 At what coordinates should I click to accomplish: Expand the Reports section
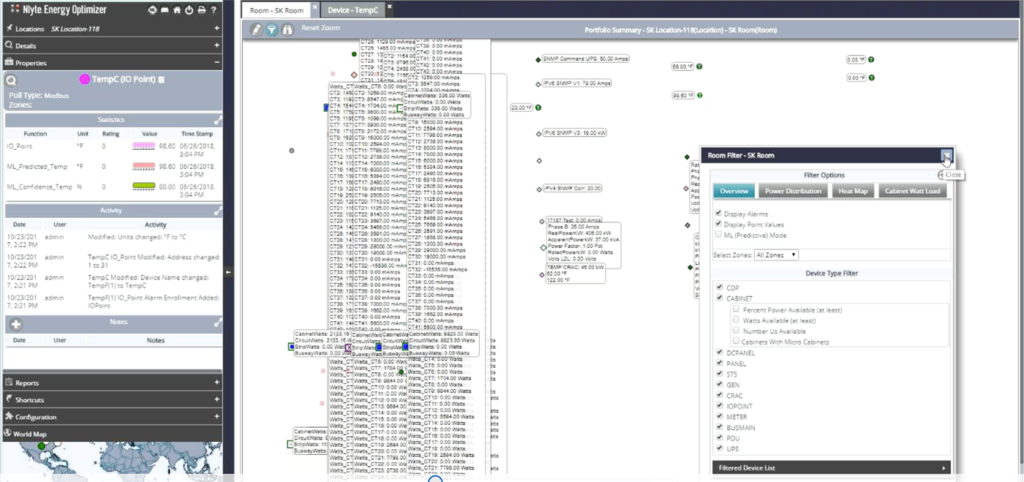(x=216, y=383)
